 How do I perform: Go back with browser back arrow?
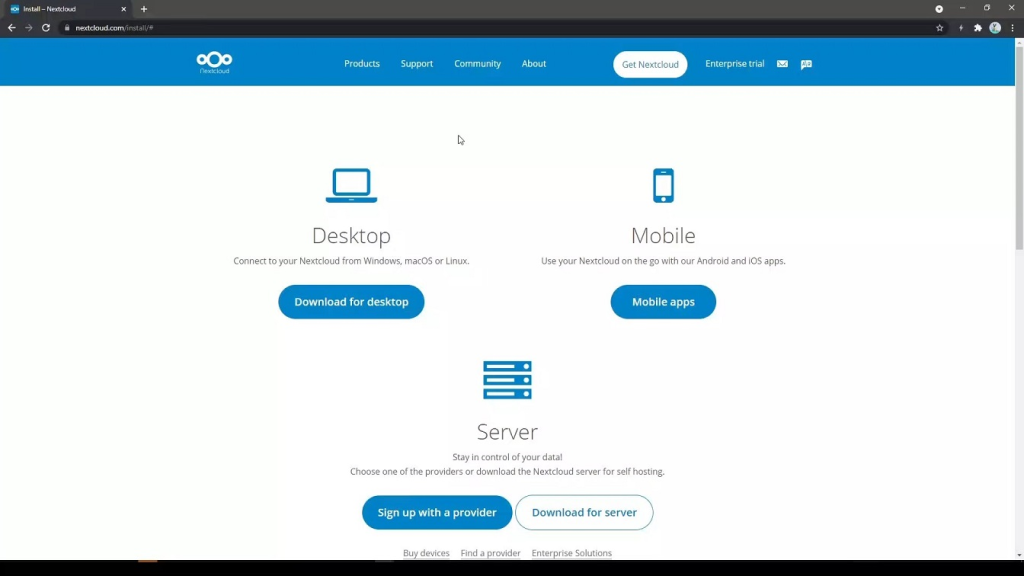click(12, 28)
